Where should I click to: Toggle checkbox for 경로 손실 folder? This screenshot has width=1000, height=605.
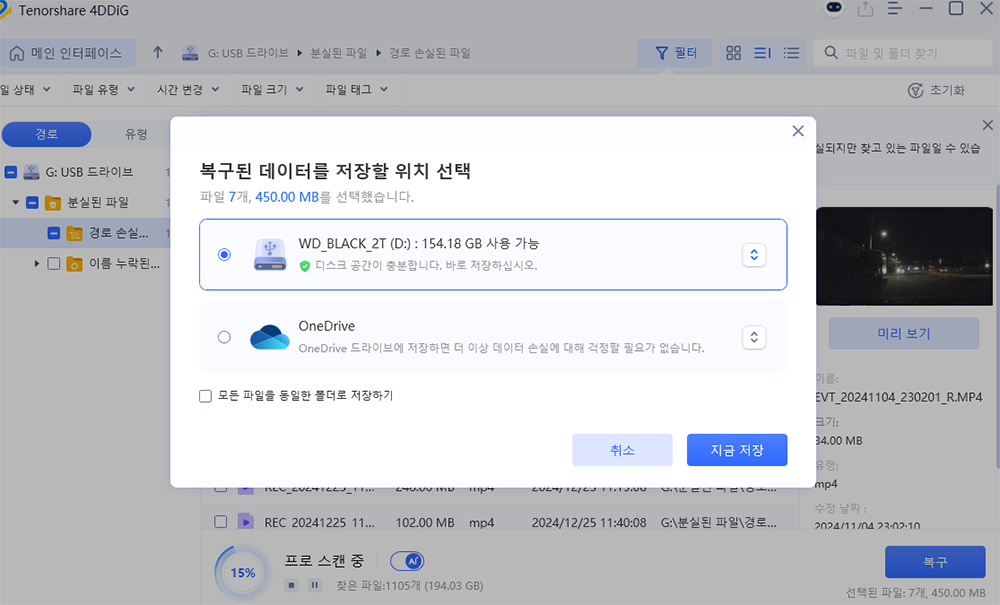tap(54, 233)
